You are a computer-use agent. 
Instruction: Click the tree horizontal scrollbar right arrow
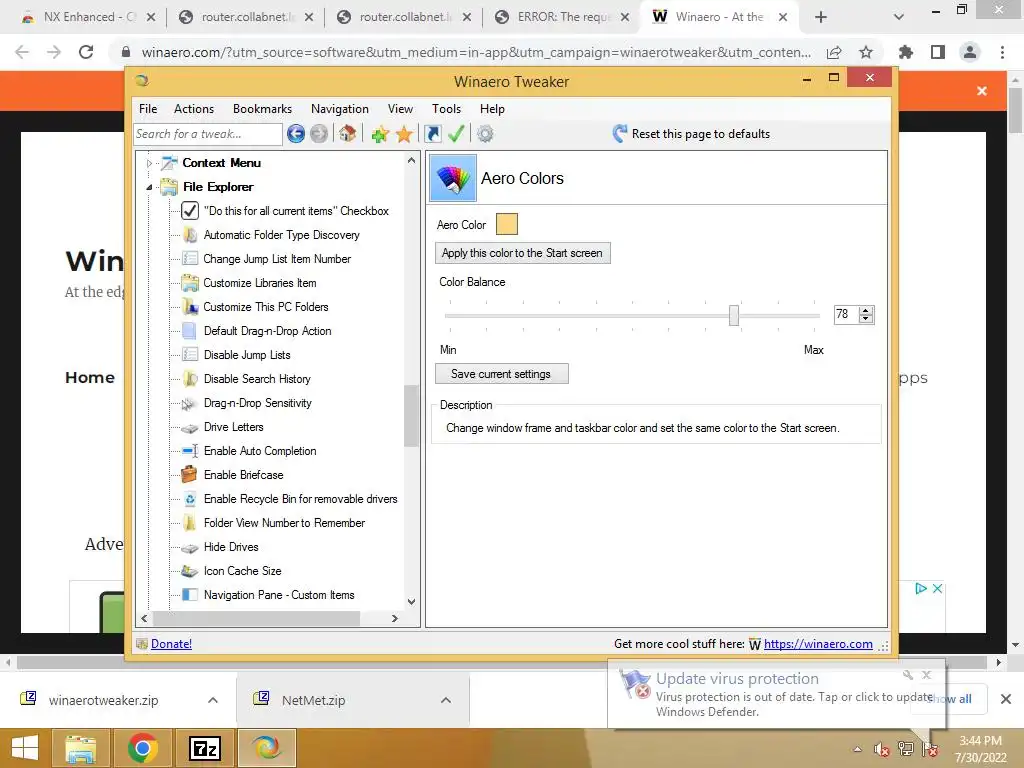[x=394, y=618]
